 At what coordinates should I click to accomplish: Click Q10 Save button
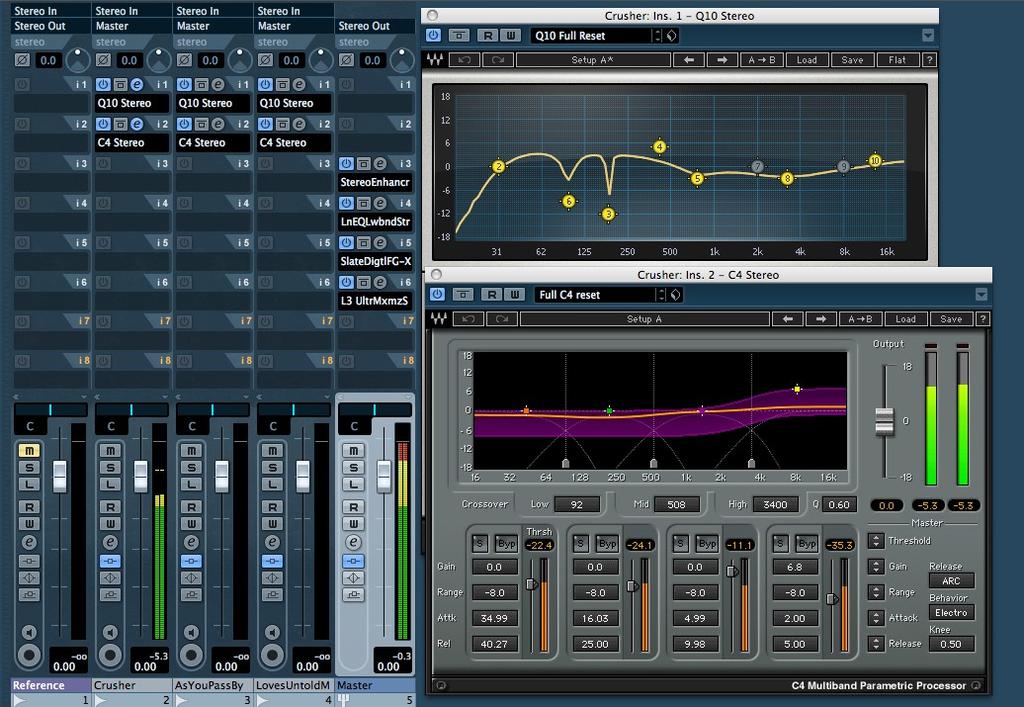click(852, 60)
